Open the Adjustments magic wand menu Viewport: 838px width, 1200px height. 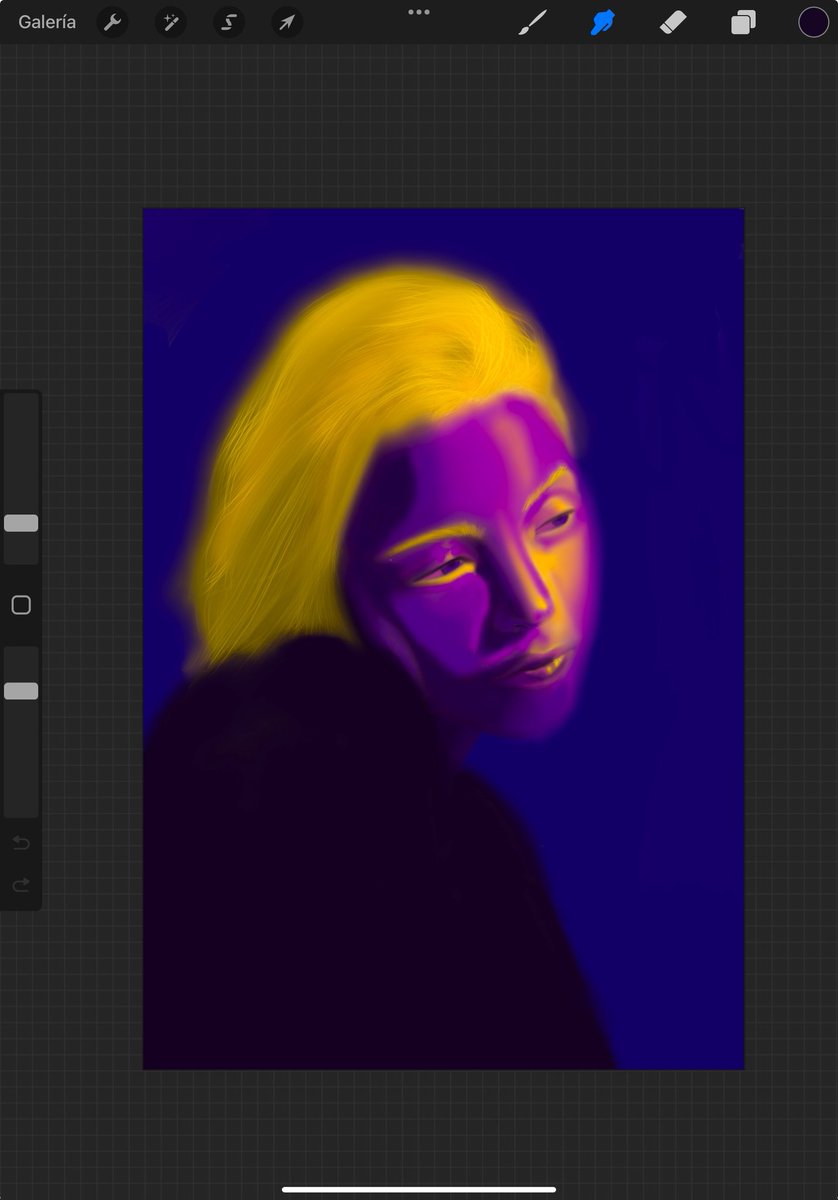tap(170, 22)
